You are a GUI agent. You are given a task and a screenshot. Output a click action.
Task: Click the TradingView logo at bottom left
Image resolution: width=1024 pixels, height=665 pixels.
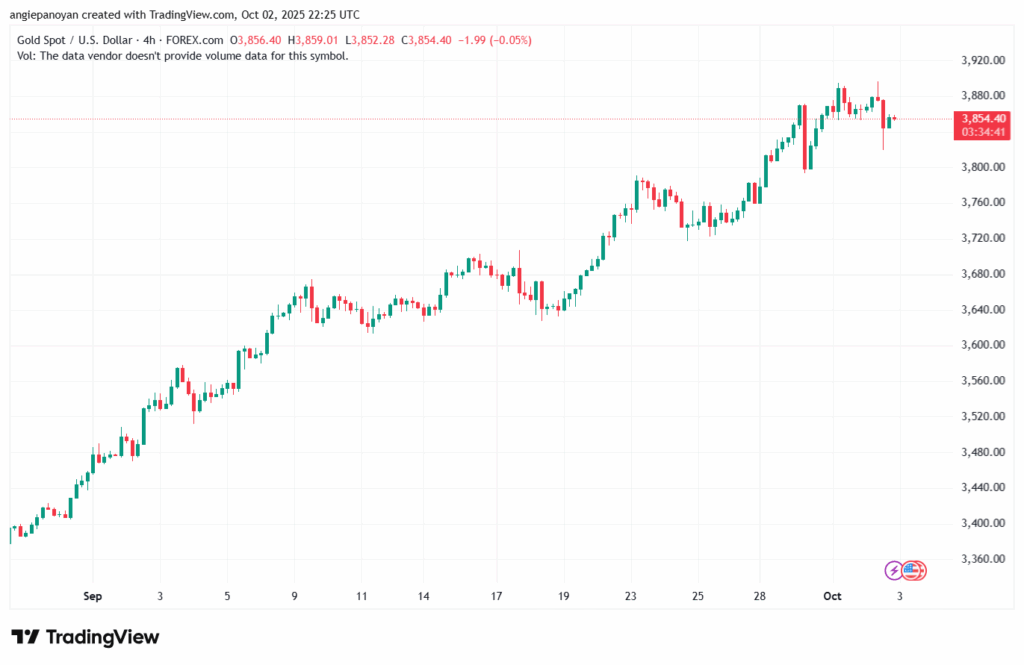click(85, 637)
